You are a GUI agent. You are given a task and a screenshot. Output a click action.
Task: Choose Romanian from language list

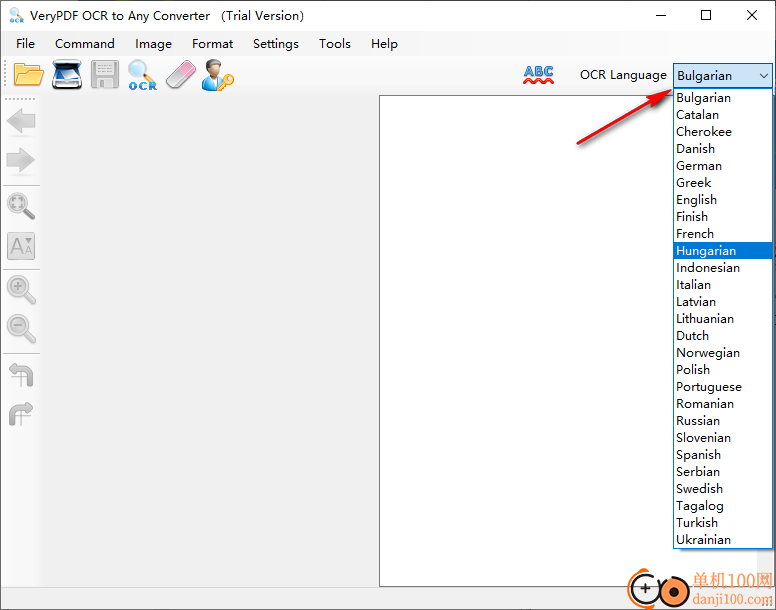pos(723,404)
